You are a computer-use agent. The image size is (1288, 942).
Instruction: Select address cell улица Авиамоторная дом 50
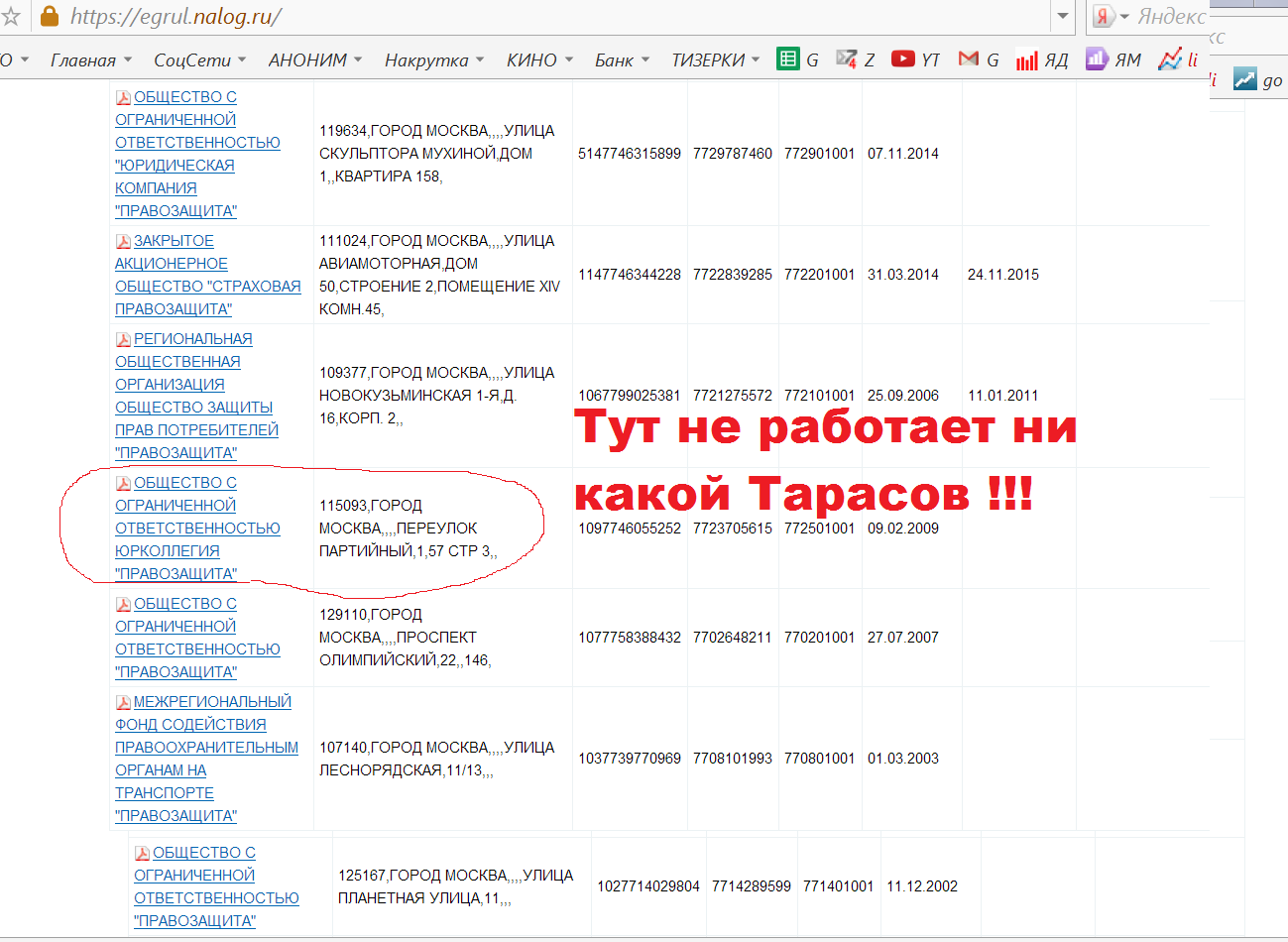tap(443, 275)
